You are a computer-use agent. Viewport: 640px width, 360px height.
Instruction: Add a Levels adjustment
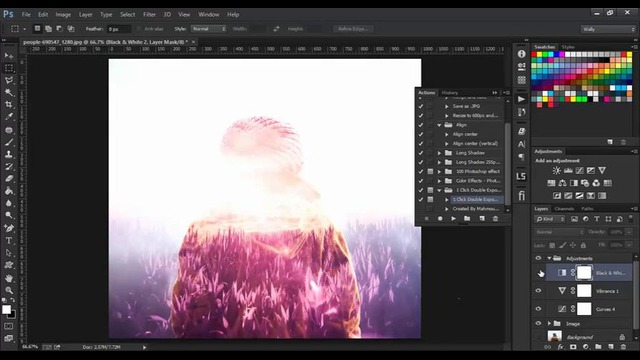(x=568, y=170)
